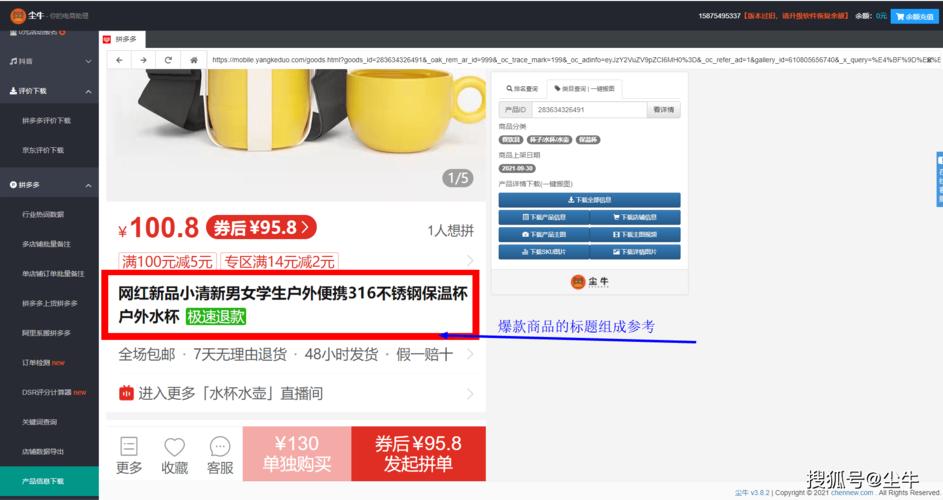943x500 pixels.
Task: Switch to the 排名查询 tab
Action: (522, 89)
